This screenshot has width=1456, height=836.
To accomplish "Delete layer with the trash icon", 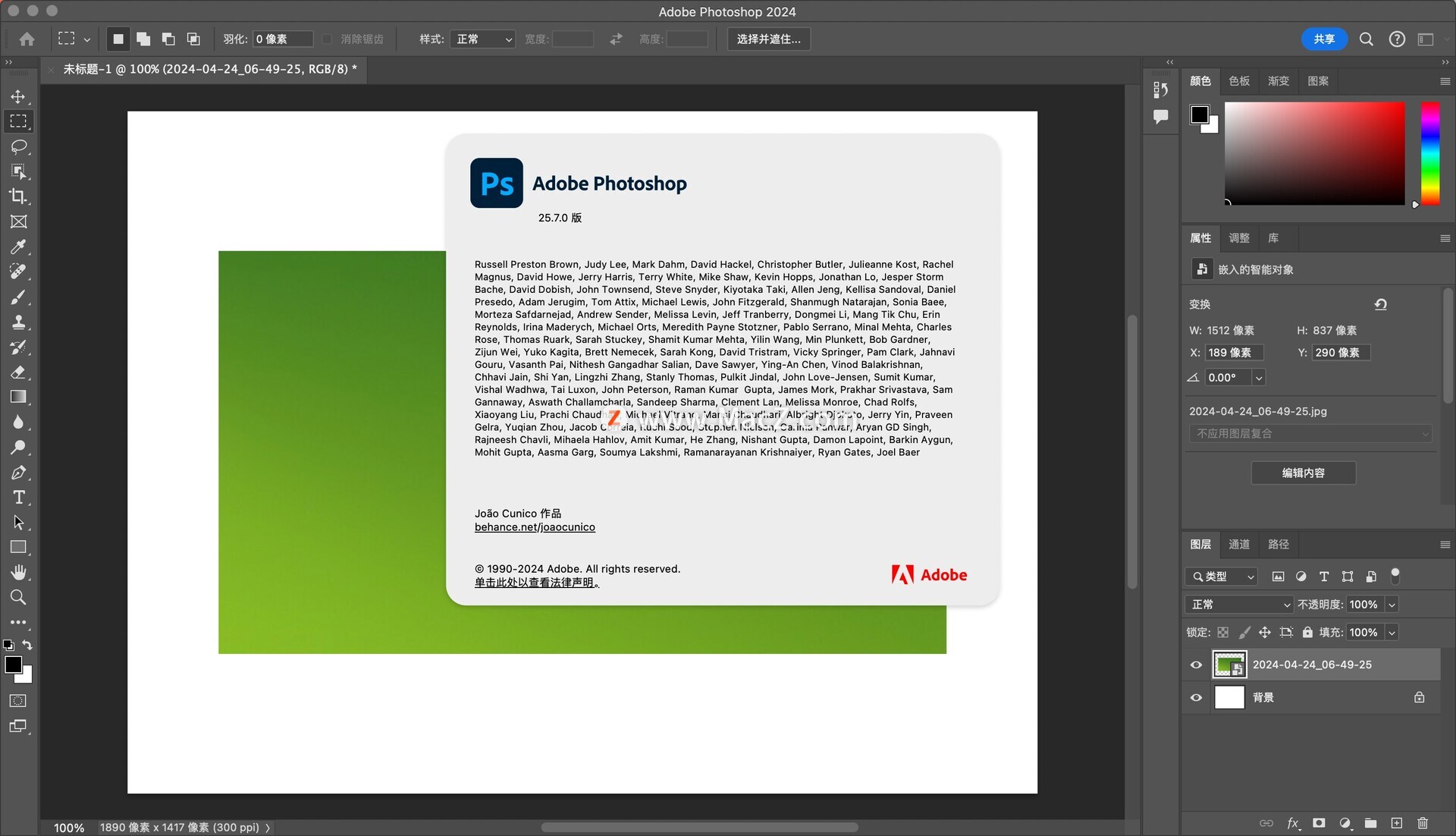I will 1423,823.
